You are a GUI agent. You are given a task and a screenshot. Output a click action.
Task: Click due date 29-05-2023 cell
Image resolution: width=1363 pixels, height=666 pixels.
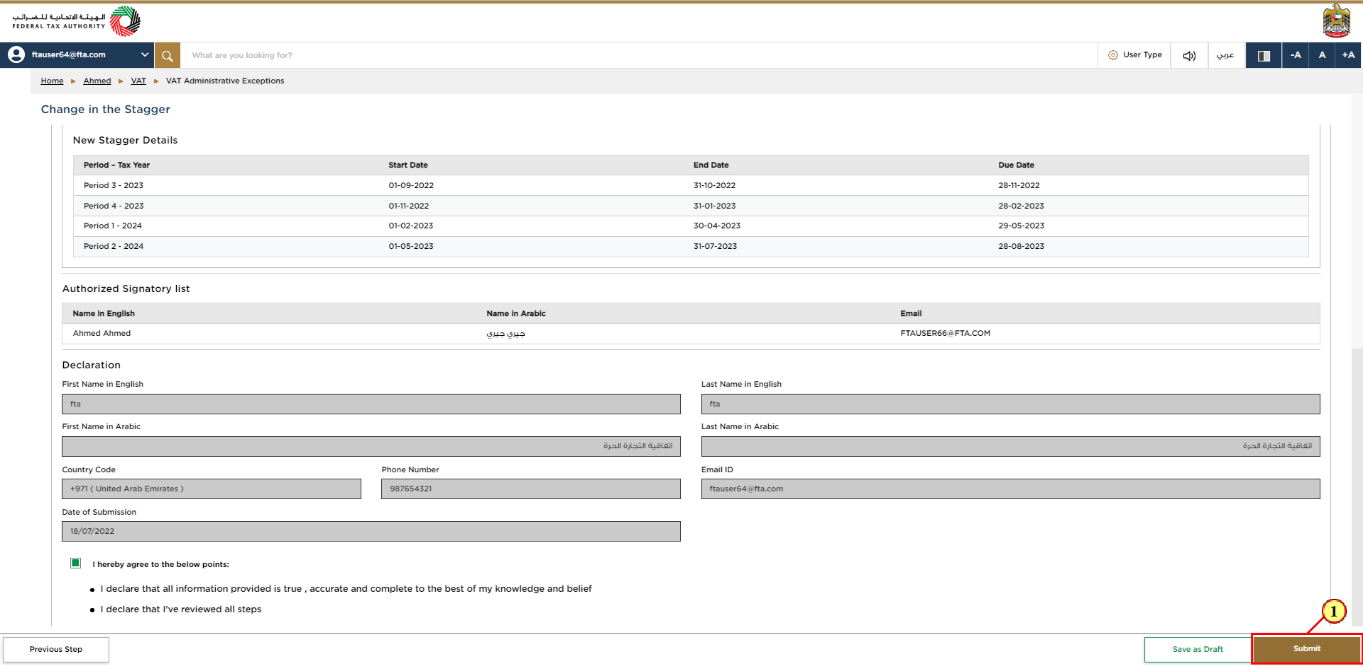tap(1020, 226)
